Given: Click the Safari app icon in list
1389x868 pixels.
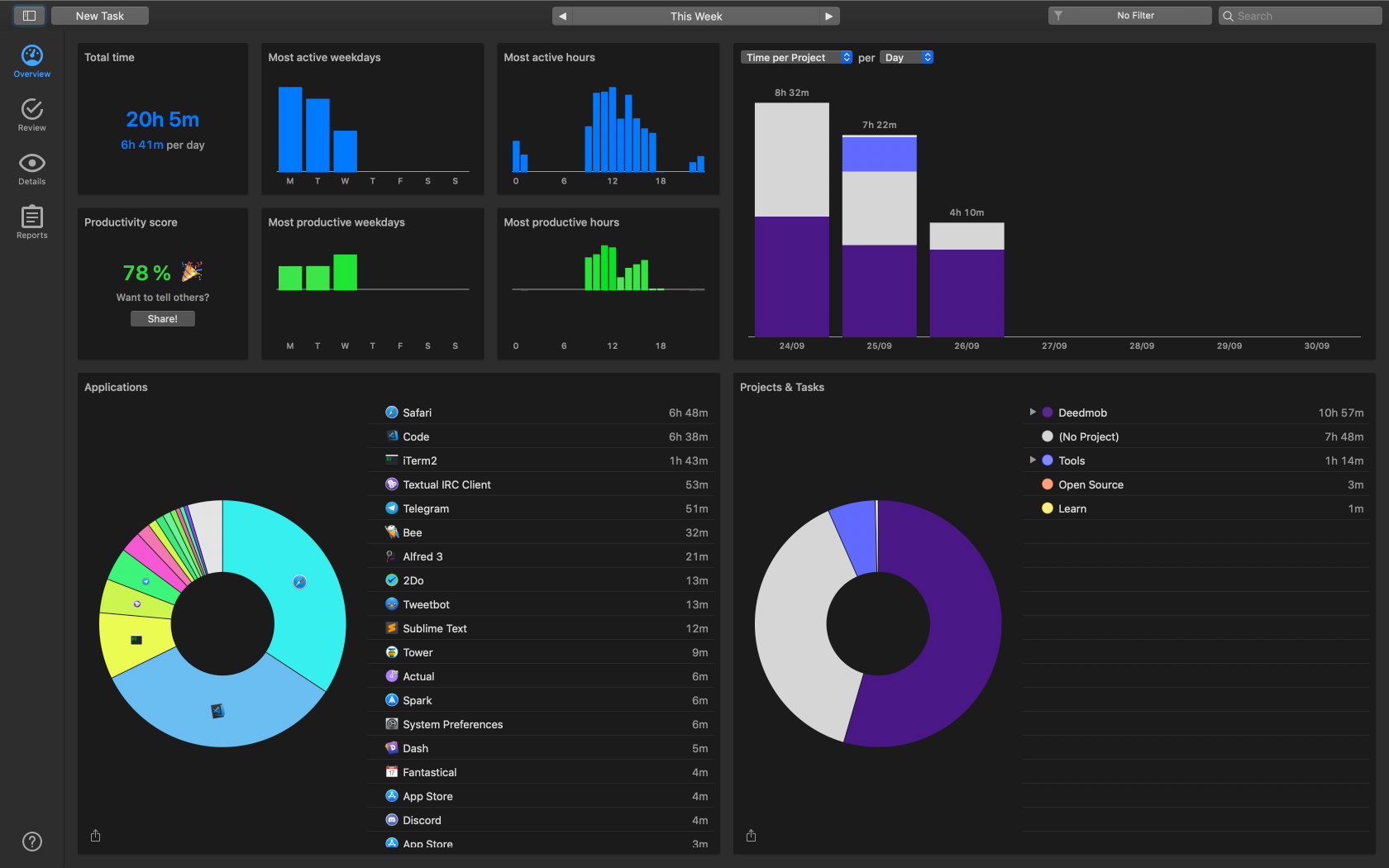Looking at the screenshot, I should [392, 413].
